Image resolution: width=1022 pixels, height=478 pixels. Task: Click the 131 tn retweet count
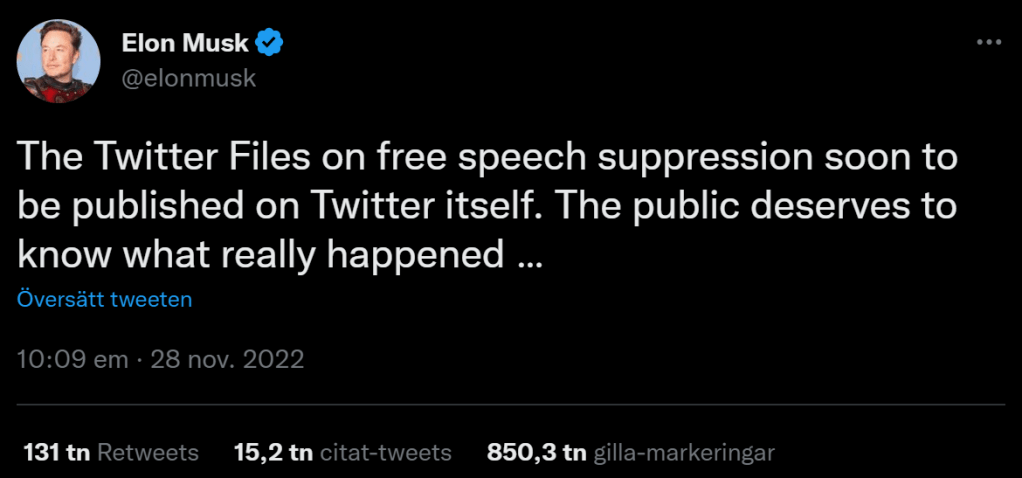point(57,452)
